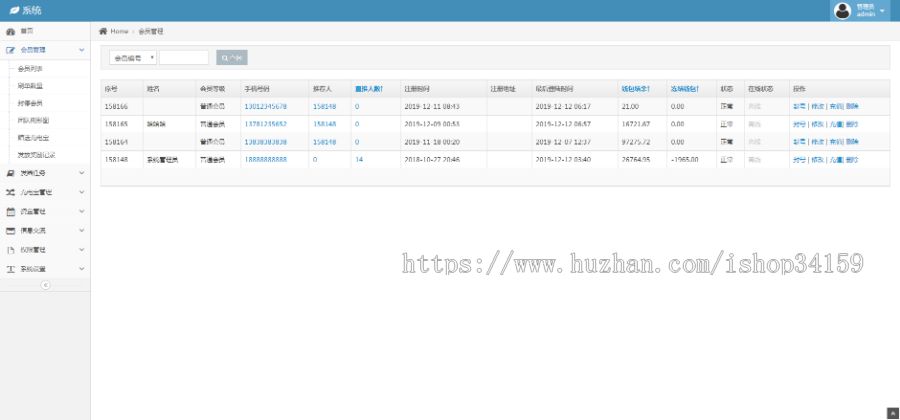
Task: Click ID cell 158164
Action: [116, 142]
